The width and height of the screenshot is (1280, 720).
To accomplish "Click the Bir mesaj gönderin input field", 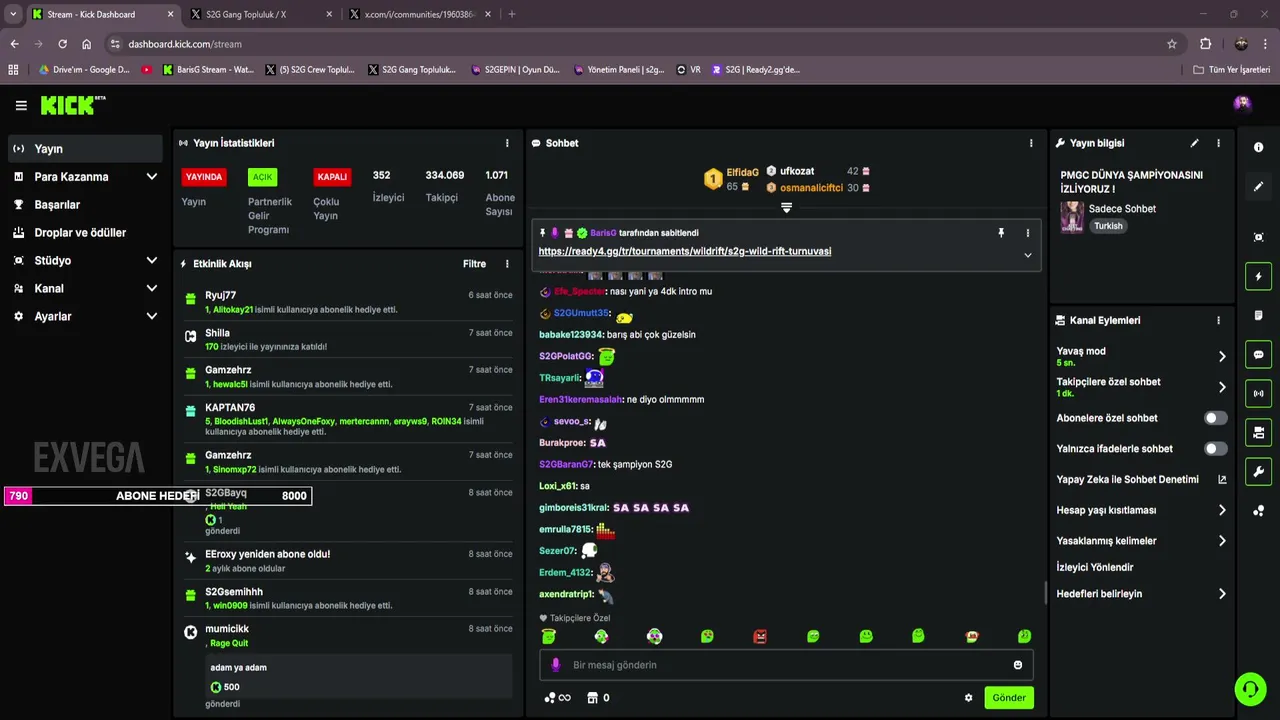I will tap(786, 665).
